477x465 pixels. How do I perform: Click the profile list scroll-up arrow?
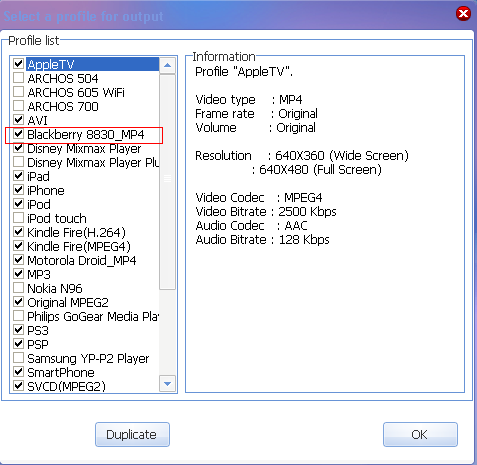click(167, 65)
